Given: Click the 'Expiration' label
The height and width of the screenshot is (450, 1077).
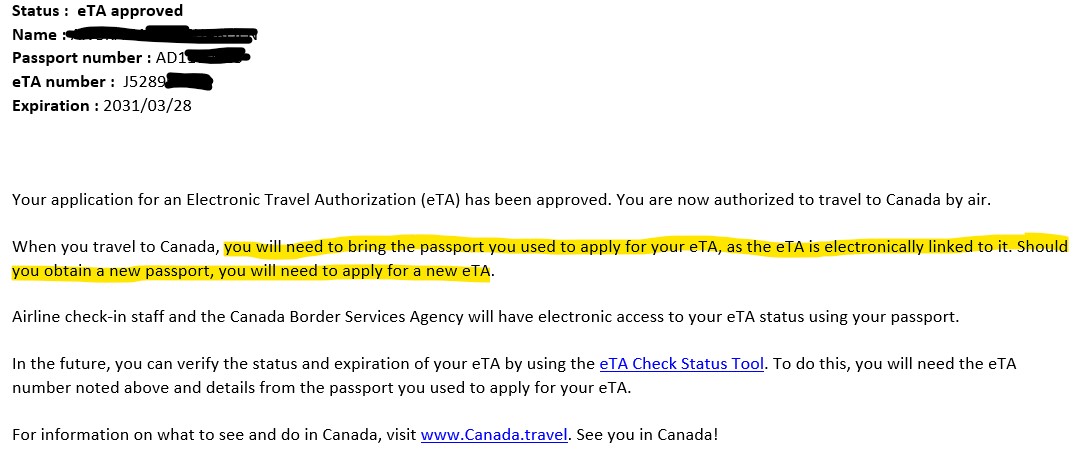Looking at the screenshot, I should click(x=53, y=105).
